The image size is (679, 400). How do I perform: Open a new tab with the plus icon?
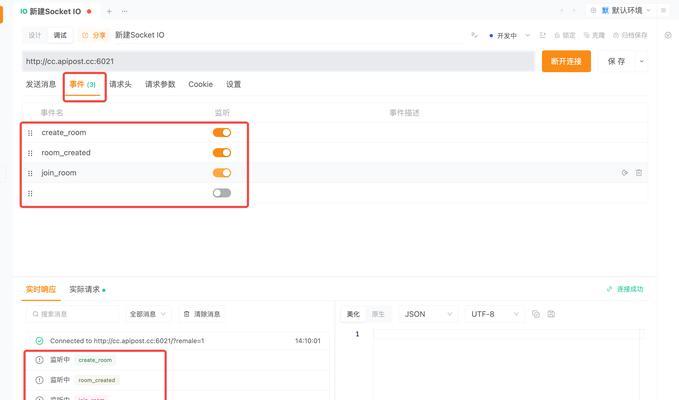[109, 11]
